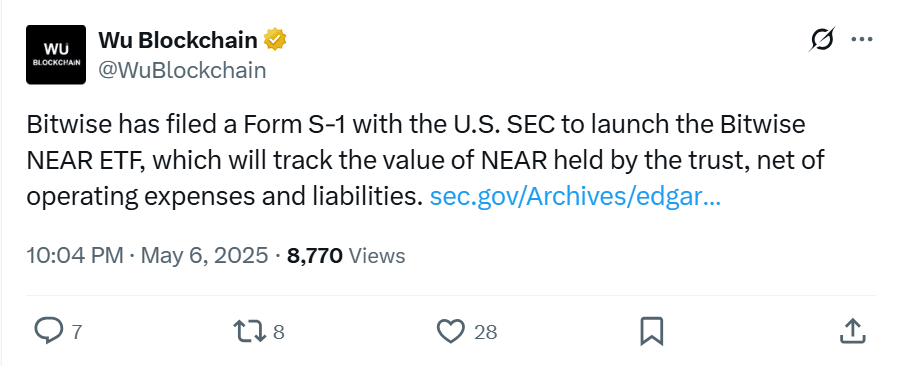Click the like count 28
This screenshot has width=899, height=366.
[486, 332]
